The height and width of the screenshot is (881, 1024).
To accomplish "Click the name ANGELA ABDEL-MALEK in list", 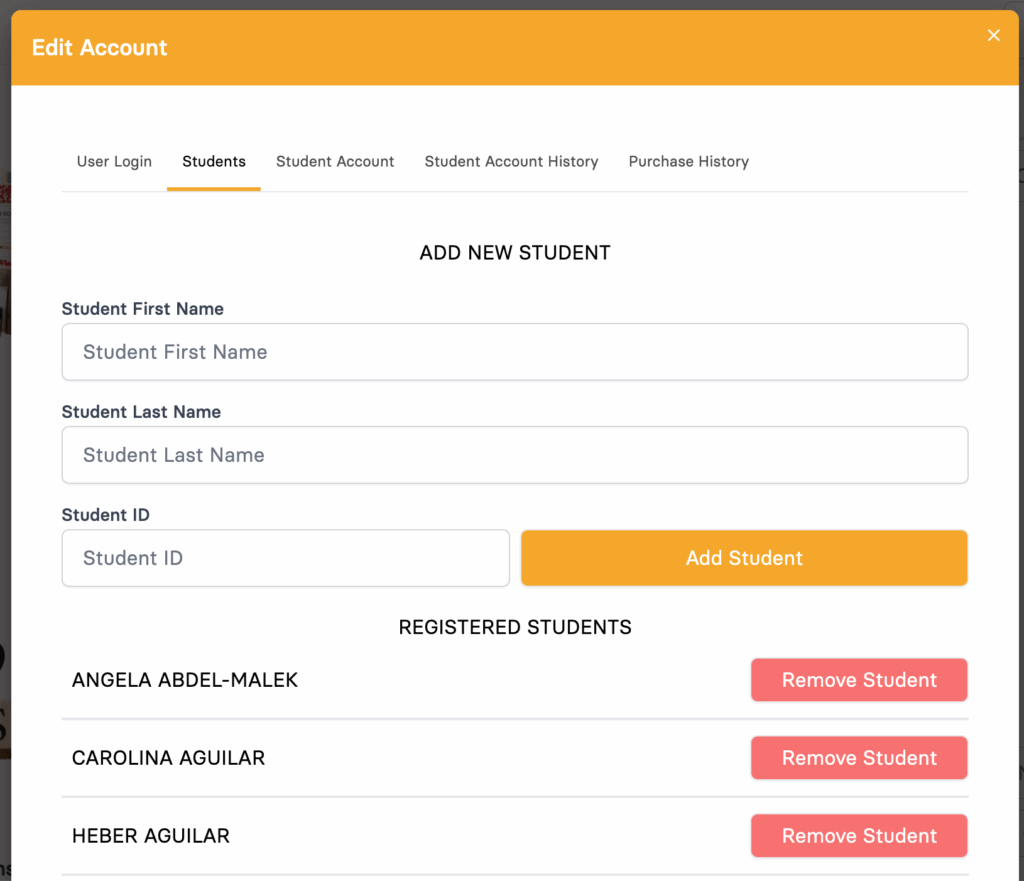I will pos(185,680).
